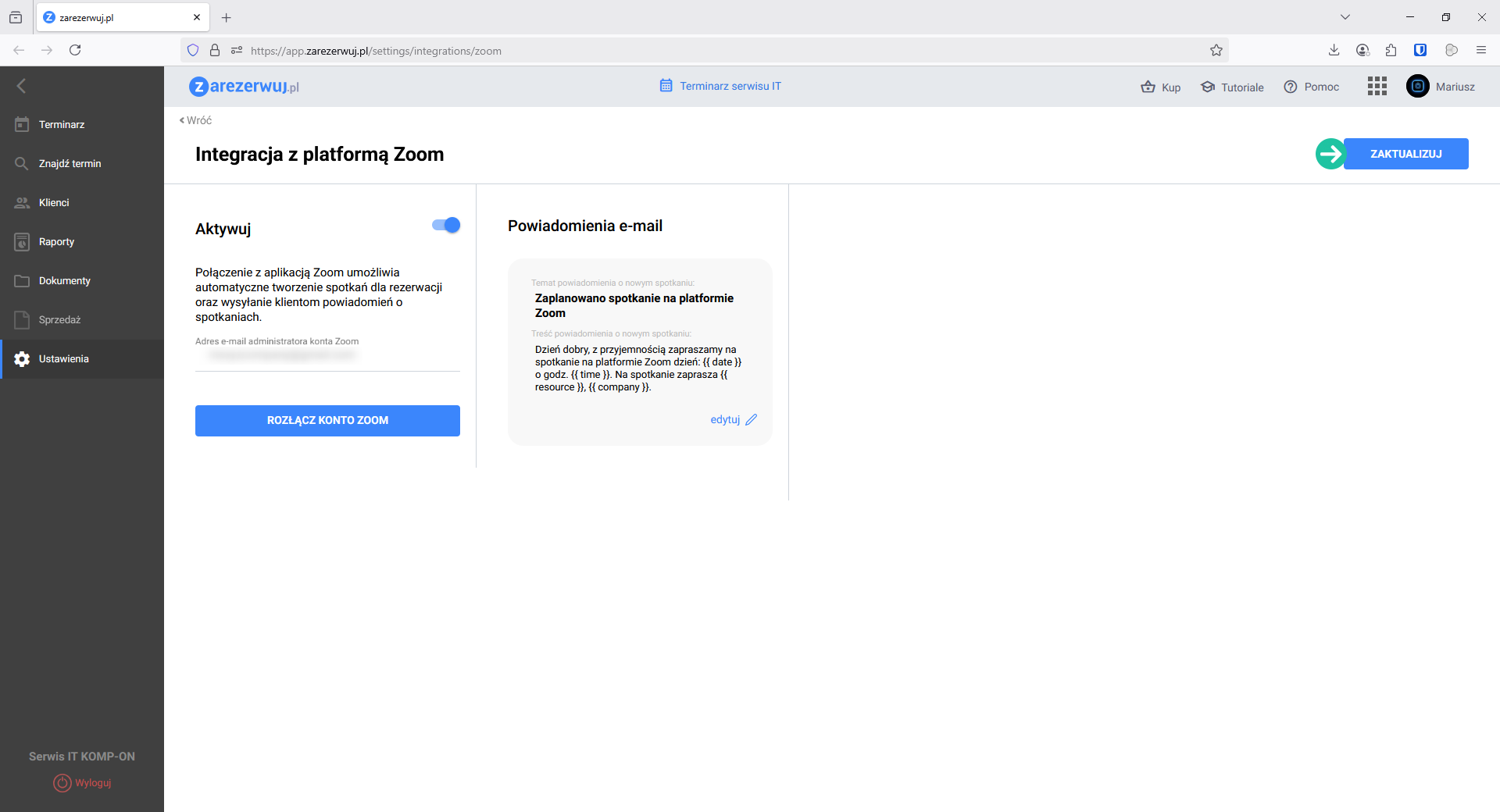Click ROZŁĄCZ KONTO ZOOM button

pos(327,421)
